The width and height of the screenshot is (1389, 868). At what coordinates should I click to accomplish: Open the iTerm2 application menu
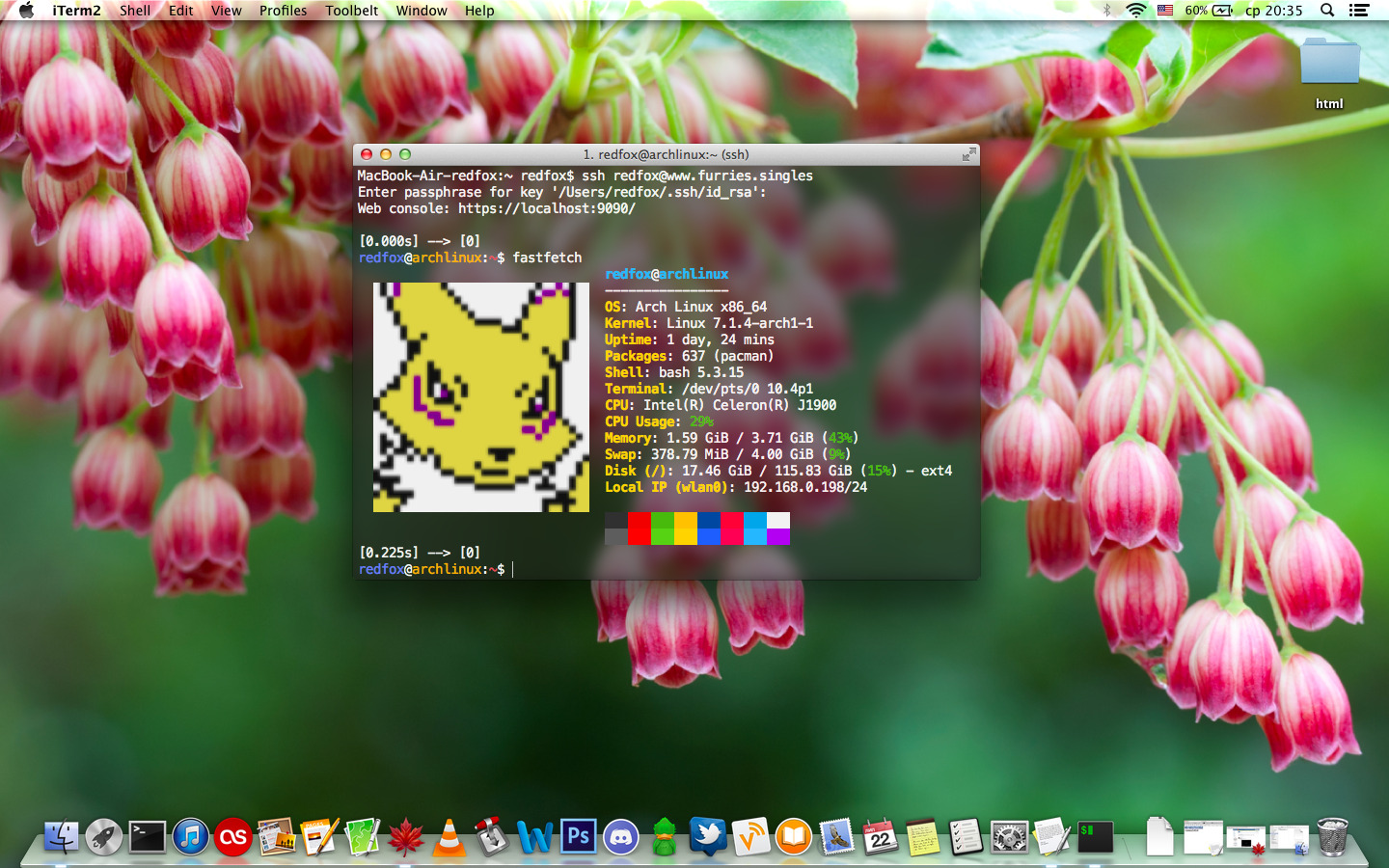(x=76, y=11)
